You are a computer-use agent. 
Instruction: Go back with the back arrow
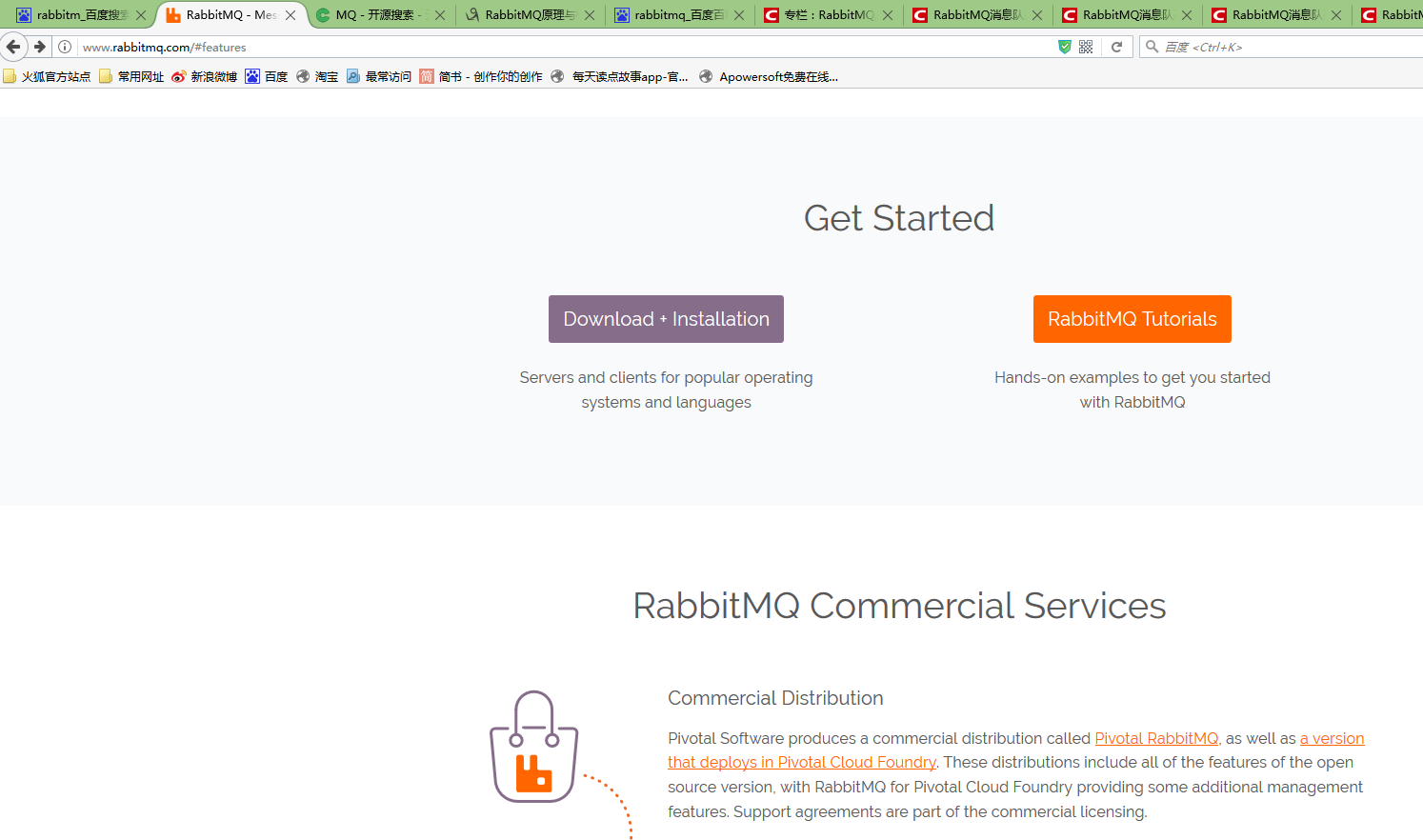pos(13,47)
